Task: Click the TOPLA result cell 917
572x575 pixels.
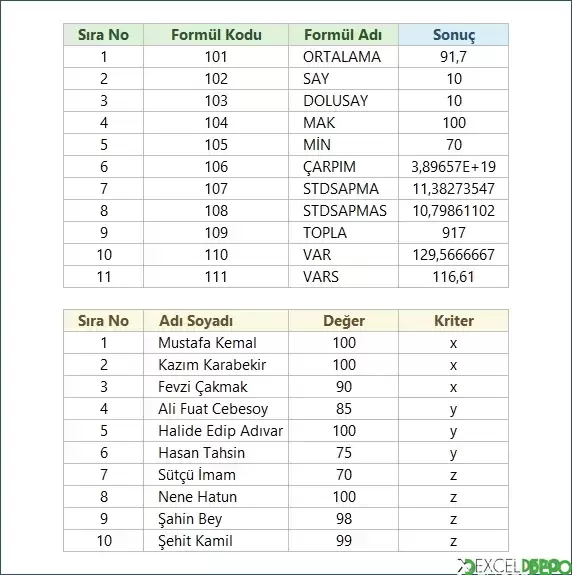Action: pyautogui.click(x=454, y=233)
